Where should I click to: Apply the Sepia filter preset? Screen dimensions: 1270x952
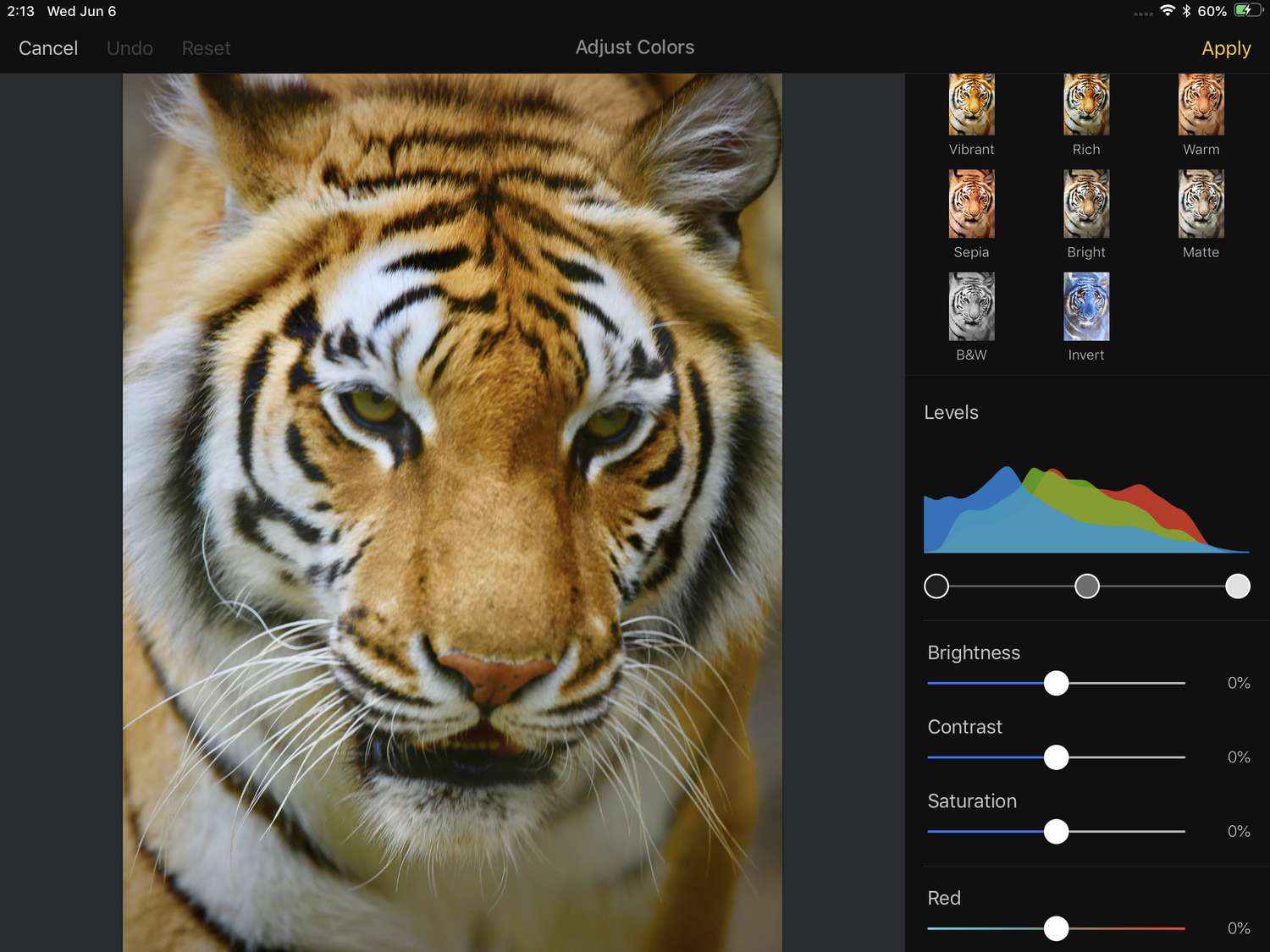(x=971, y=204)
